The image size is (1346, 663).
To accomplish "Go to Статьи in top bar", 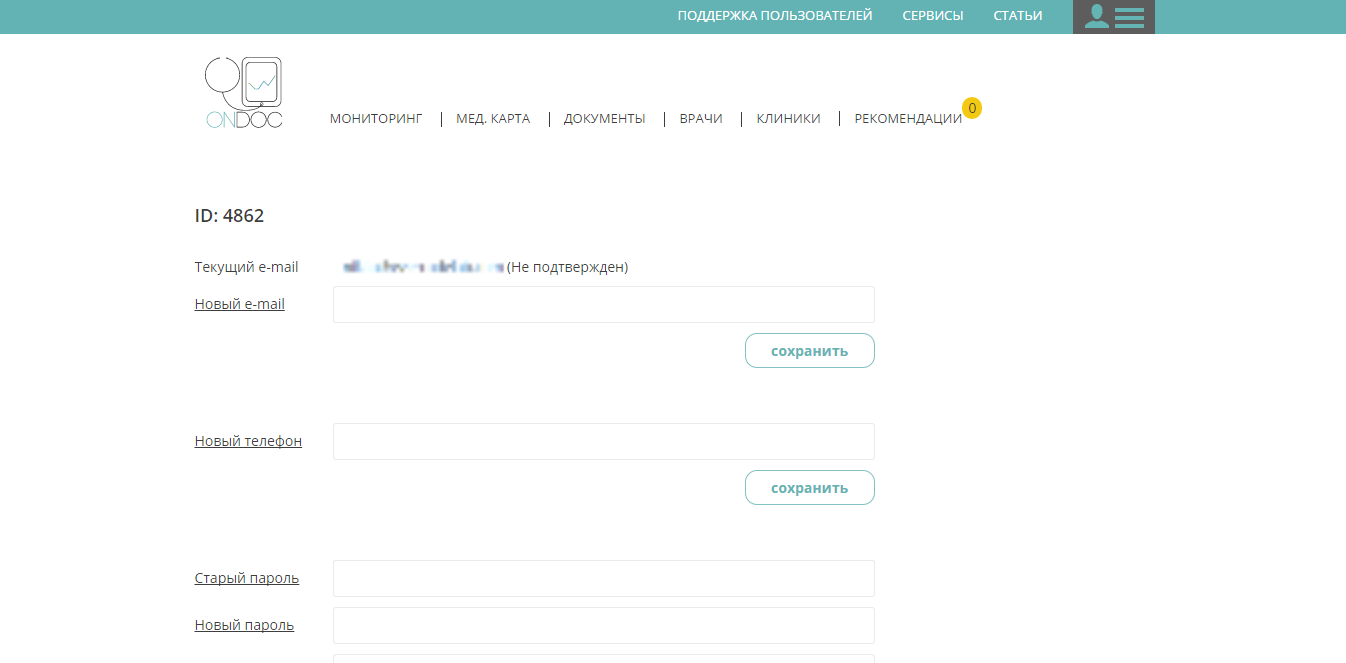I will click(1017, 16).
